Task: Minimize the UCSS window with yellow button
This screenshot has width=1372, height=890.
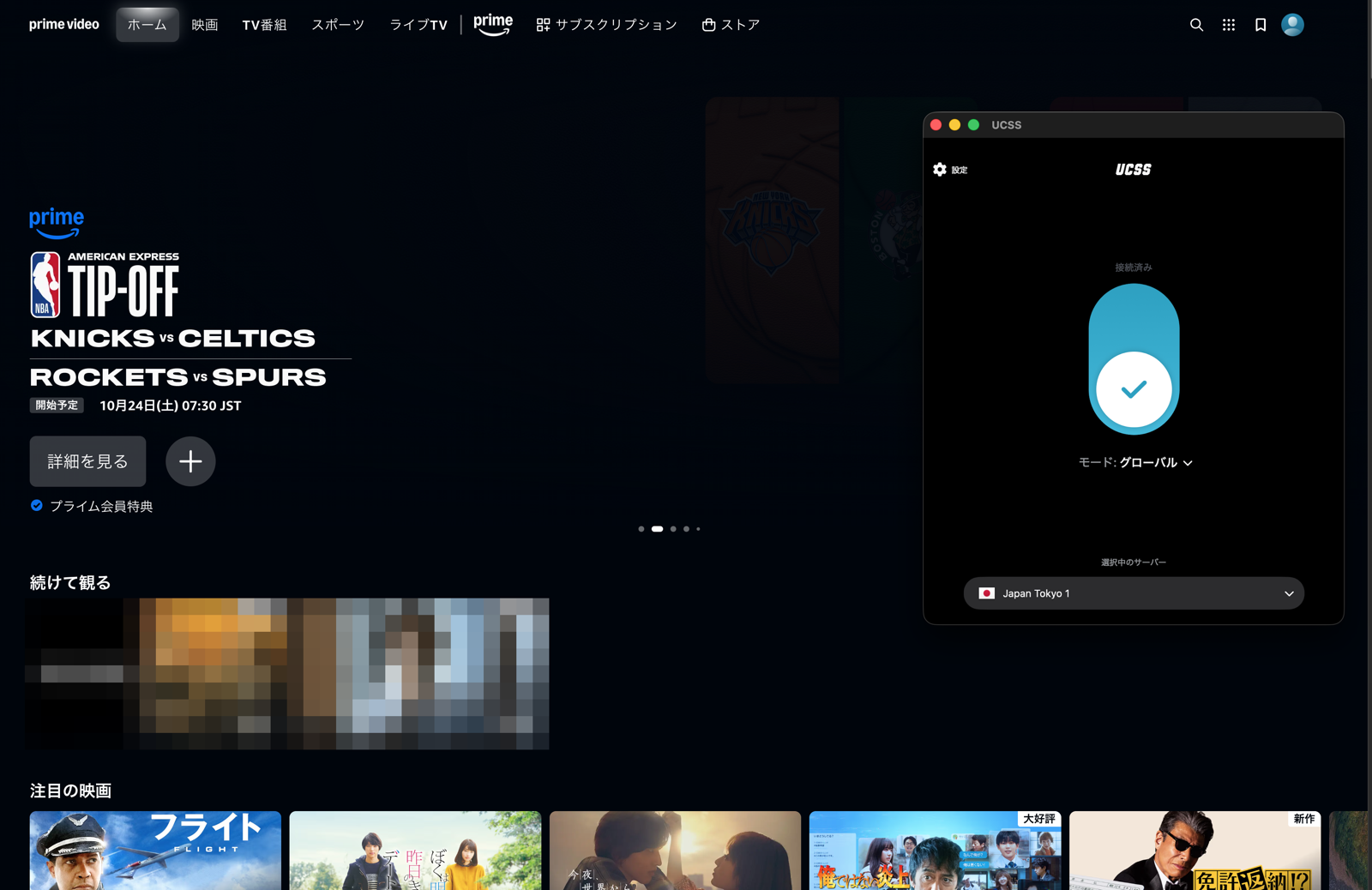Action: pos(954,125)
